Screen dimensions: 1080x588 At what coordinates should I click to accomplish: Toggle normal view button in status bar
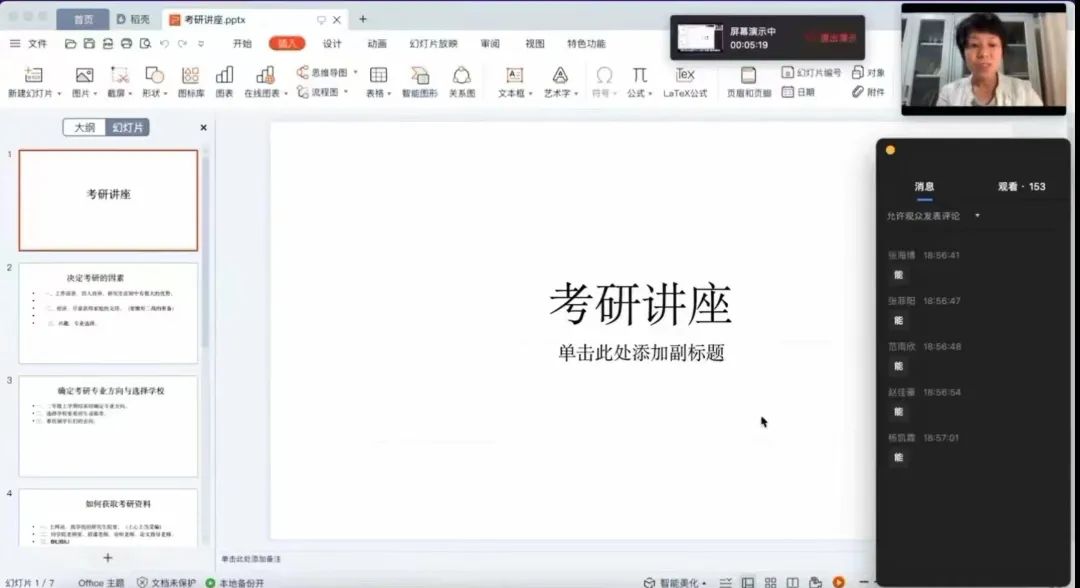747,582
